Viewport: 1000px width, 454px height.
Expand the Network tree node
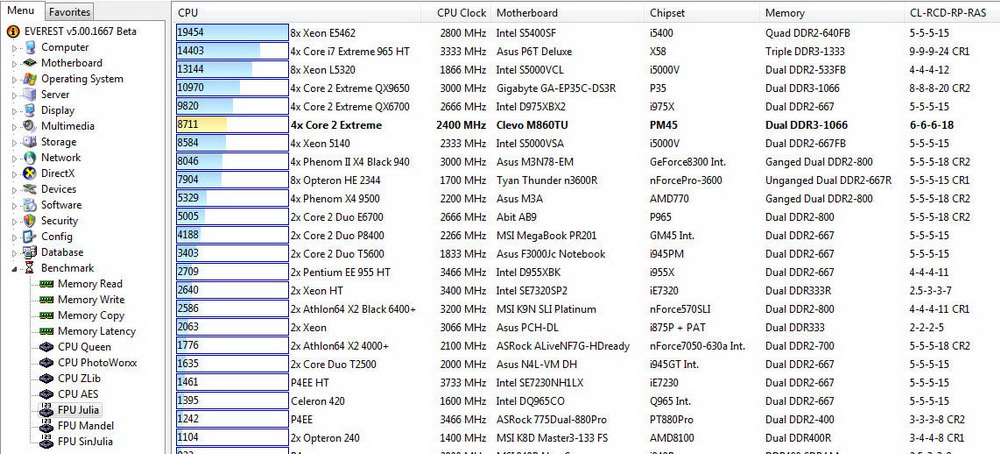click(14, 158)
